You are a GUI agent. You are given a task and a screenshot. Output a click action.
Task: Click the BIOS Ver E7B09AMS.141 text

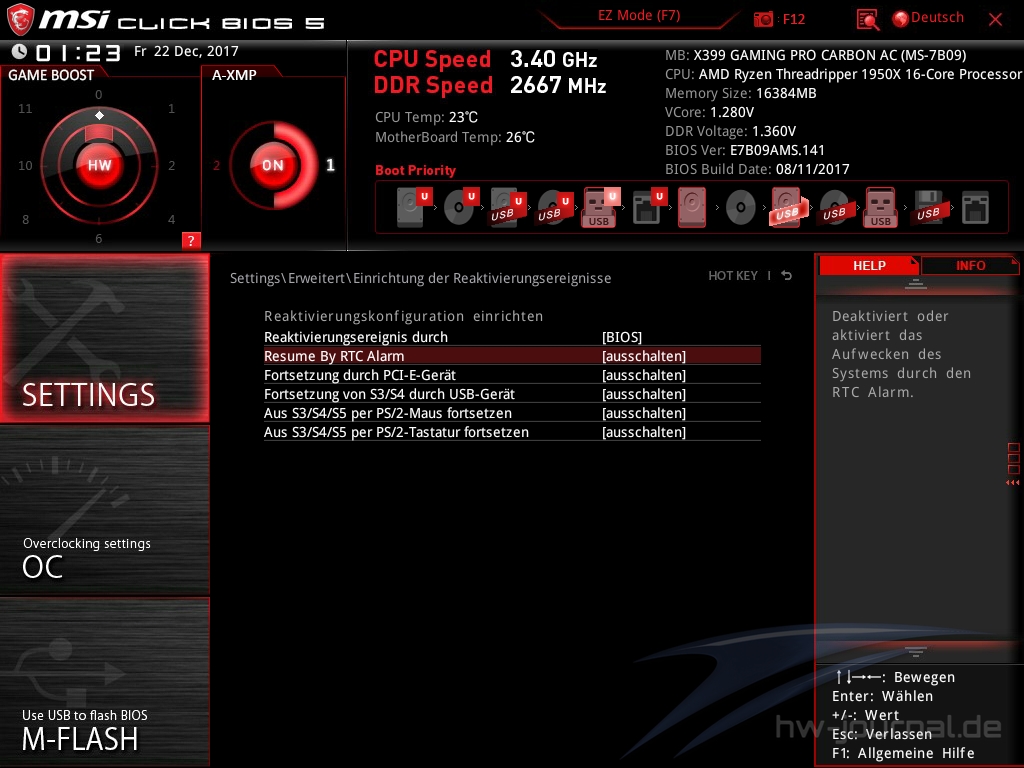click(744, 150)
